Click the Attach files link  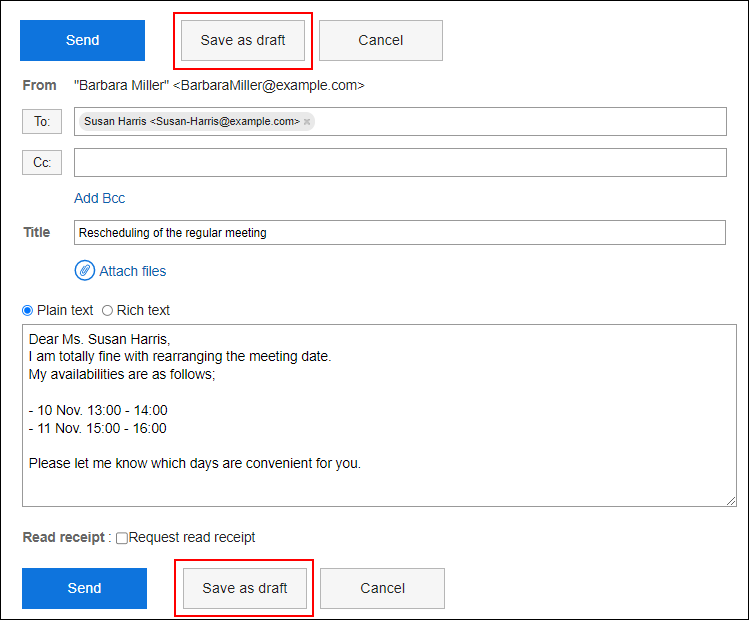[x=132, y=271]
